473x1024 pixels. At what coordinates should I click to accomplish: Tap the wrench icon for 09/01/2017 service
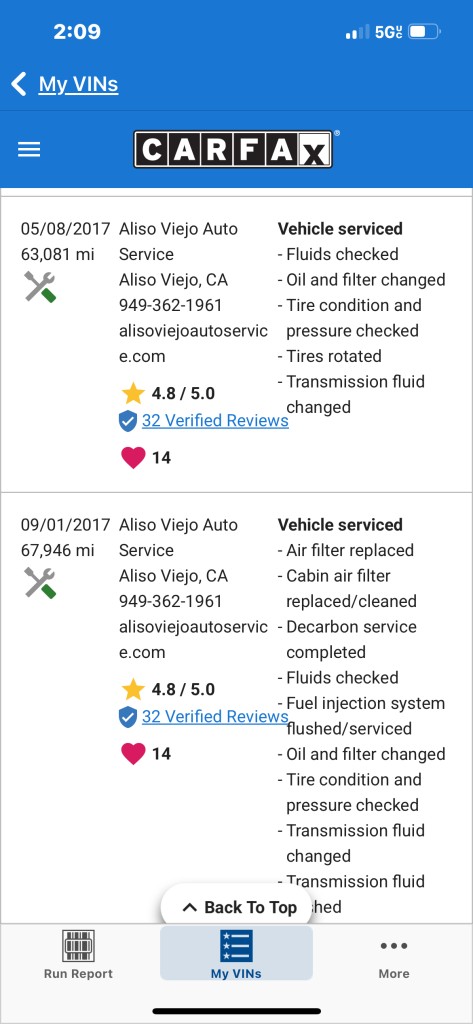point(40,583)
